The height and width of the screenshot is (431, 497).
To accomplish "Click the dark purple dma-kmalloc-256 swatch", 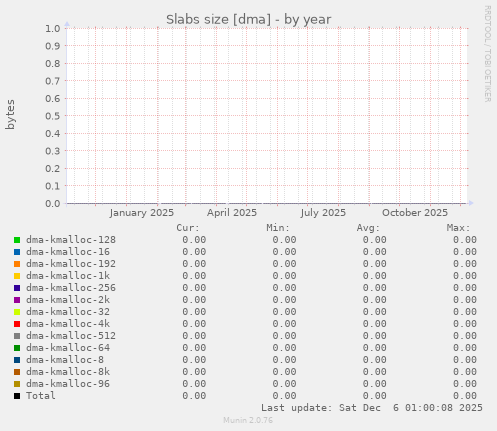I will tap(17, 288).
